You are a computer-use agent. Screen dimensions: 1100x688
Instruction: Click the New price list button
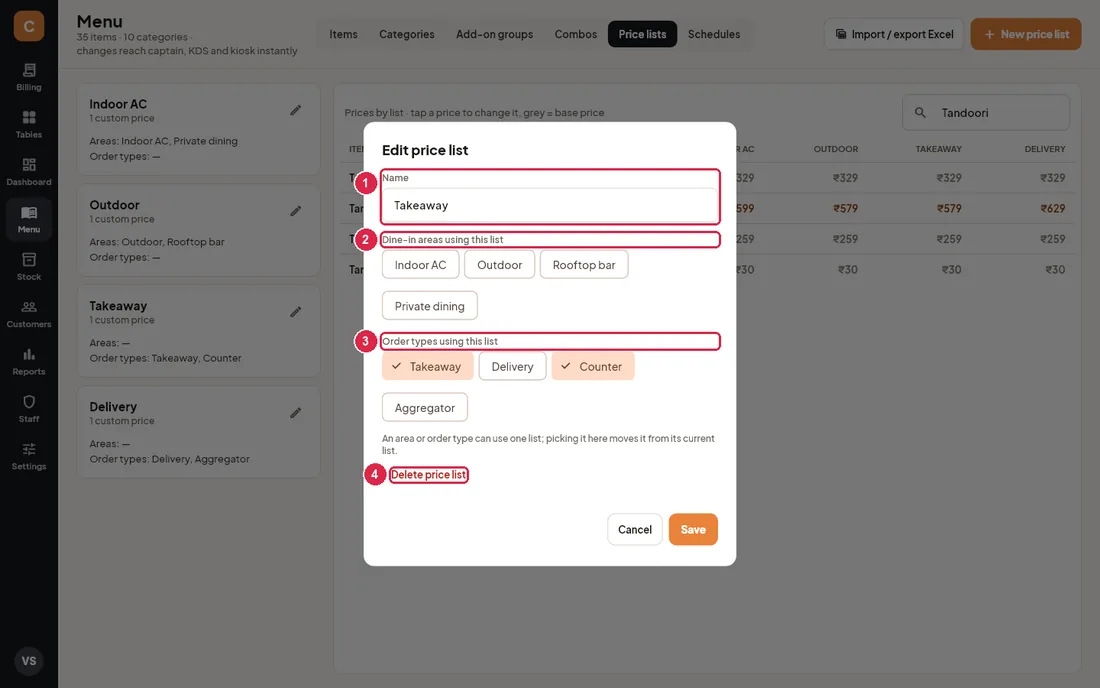point(1026,34)
